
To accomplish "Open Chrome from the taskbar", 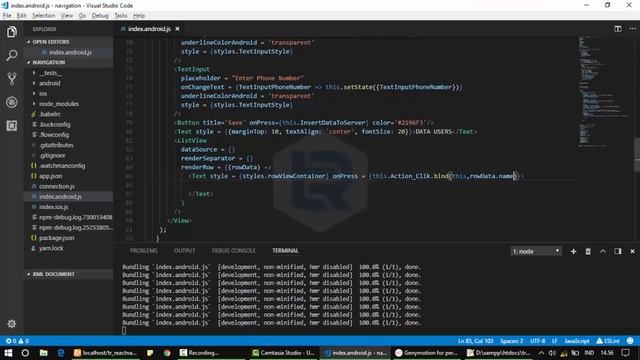I will tap(167, 353).
